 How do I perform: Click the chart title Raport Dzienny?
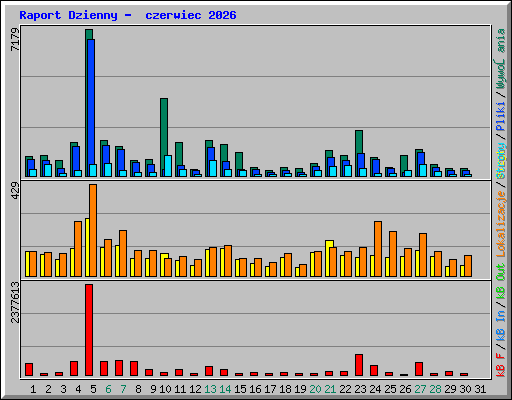(68, 15)
